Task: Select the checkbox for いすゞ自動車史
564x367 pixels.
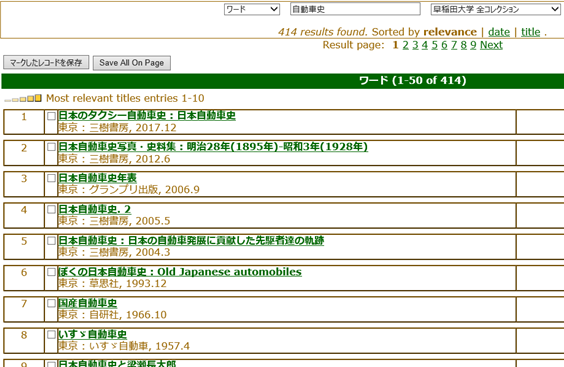Action: (x=51, y=335)
